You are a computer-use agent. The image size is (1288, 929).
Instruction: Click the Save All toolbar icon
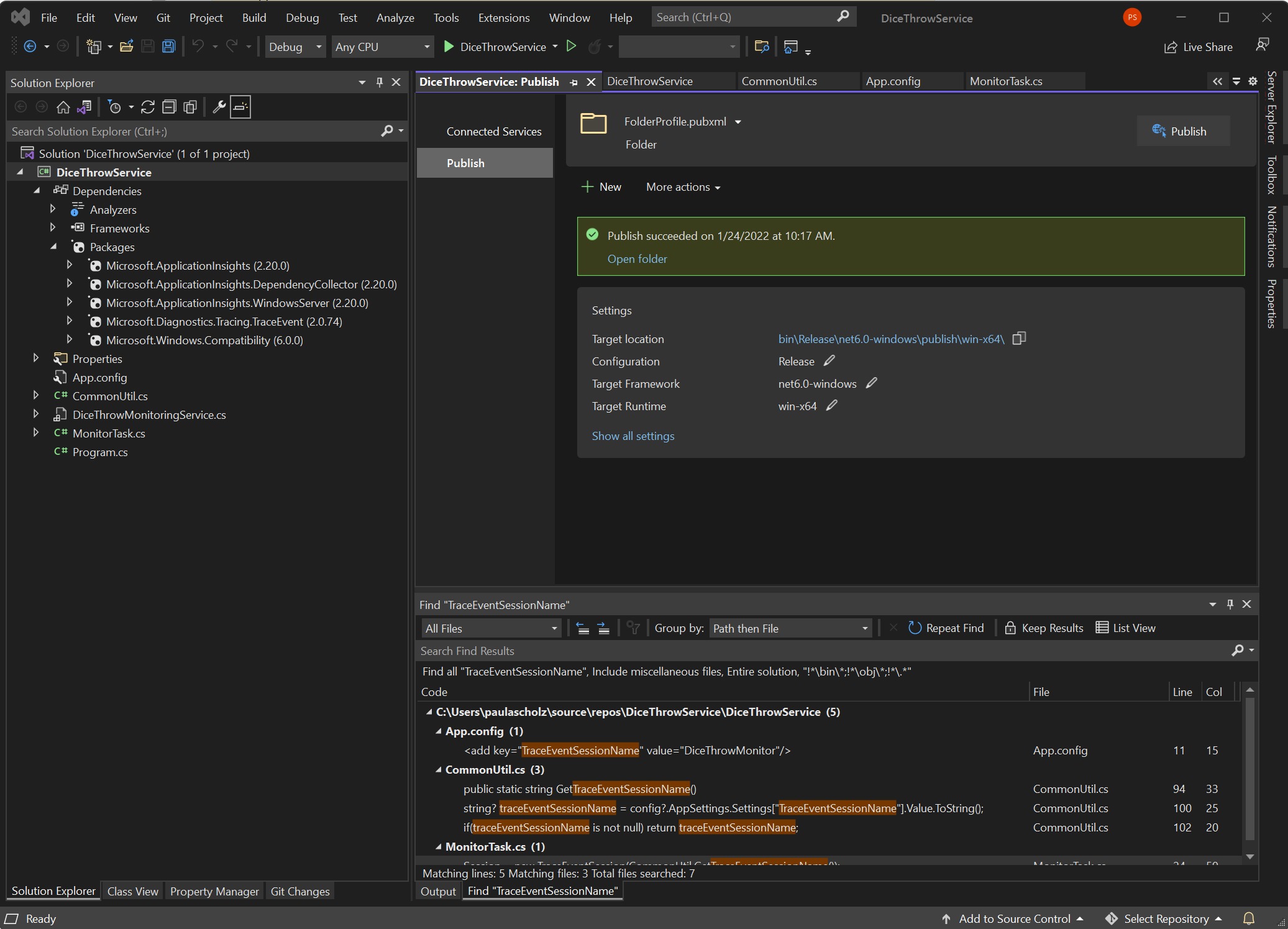(168, 47)
